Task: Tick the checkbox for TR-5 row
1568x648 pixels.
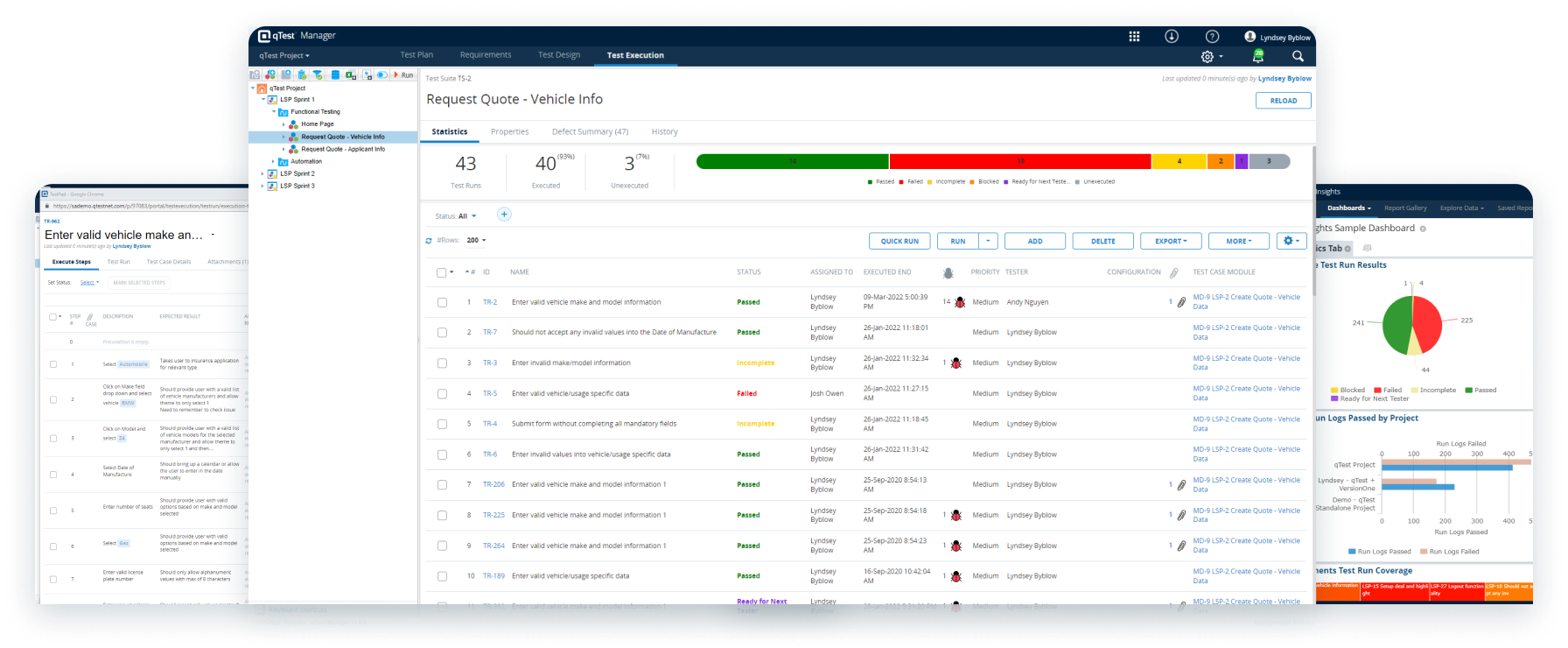Action: [x=442, y=394]
